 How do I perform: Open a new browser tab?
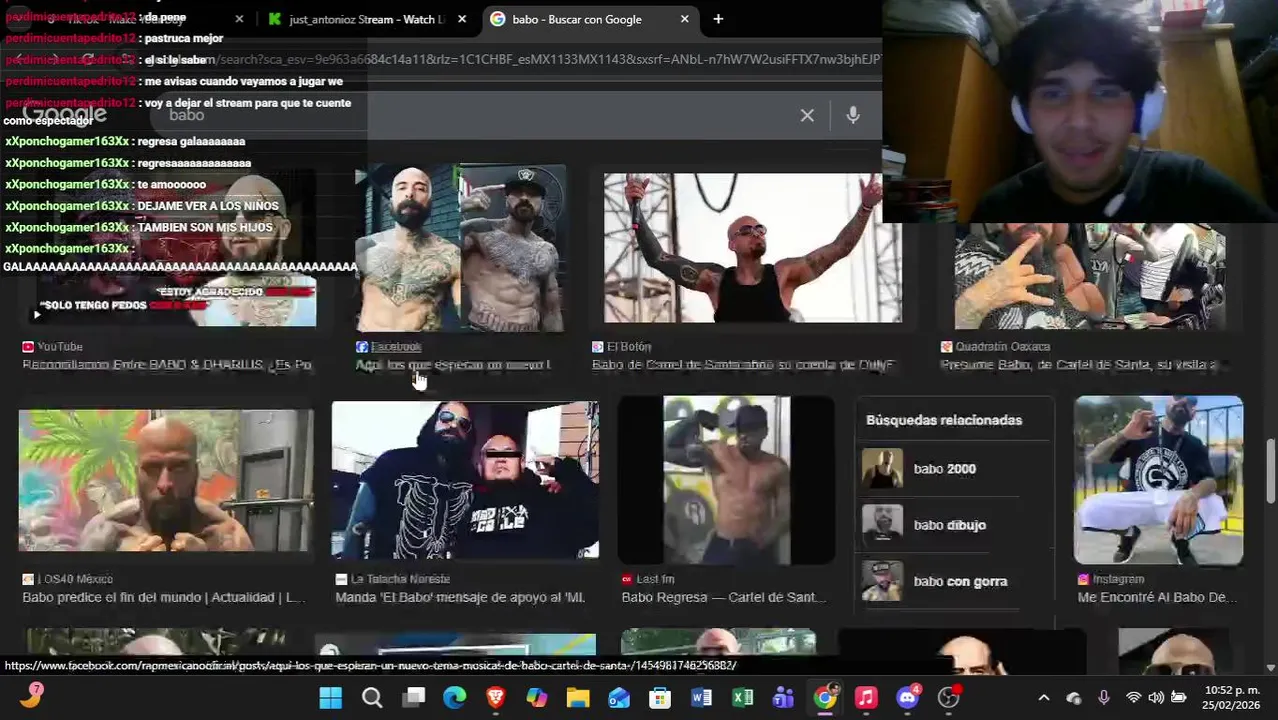pos(718,19)
